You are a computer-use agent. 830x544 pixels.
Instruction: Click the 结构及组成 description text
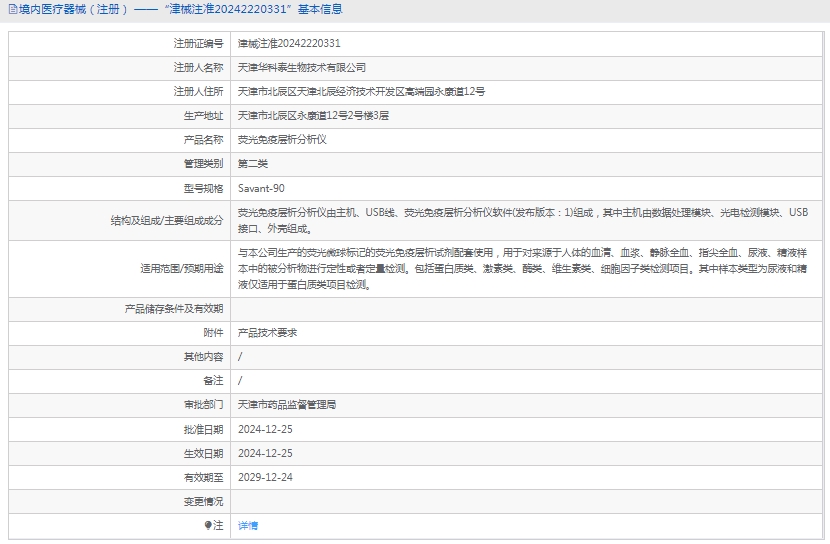point(522,220)
